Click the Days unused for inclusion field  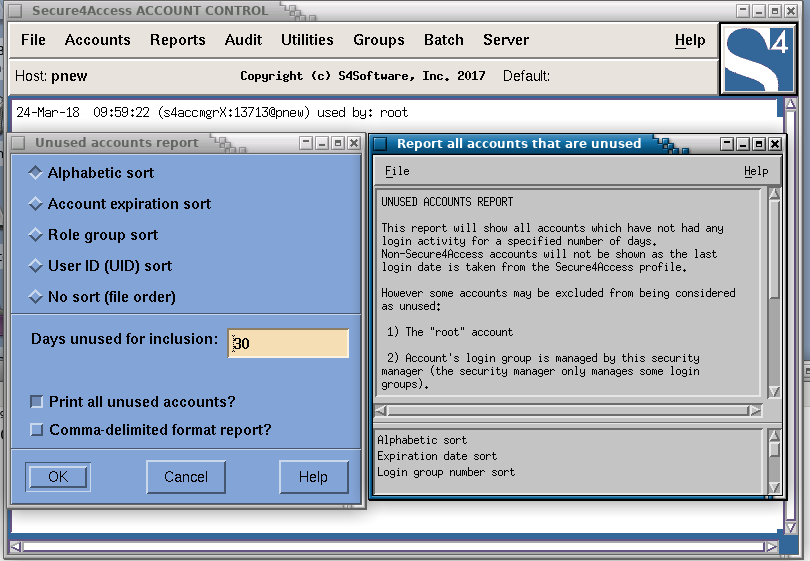coord(288,343)
